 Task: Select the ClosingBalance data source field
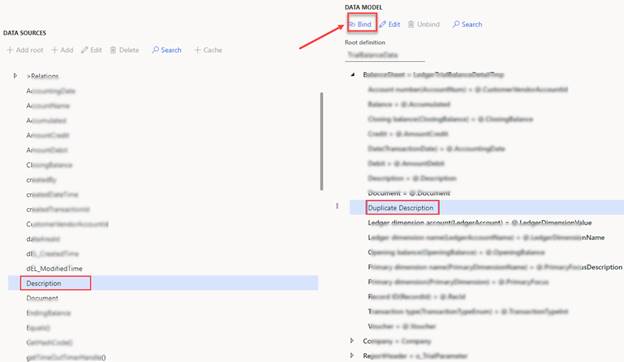click(49, 165)
